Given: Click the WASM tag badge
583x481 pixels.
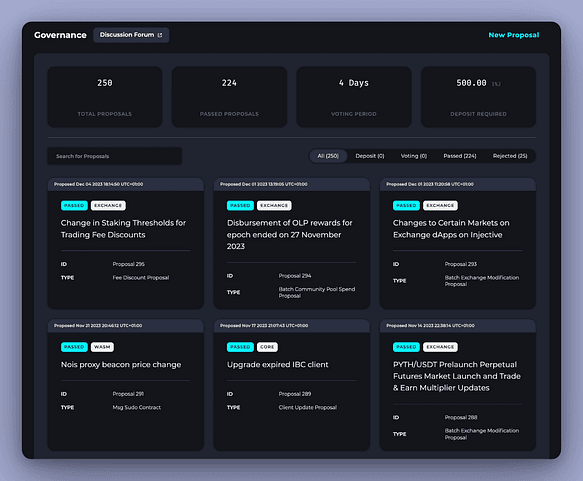Looking at the screenshot, I should pos(102,347).
